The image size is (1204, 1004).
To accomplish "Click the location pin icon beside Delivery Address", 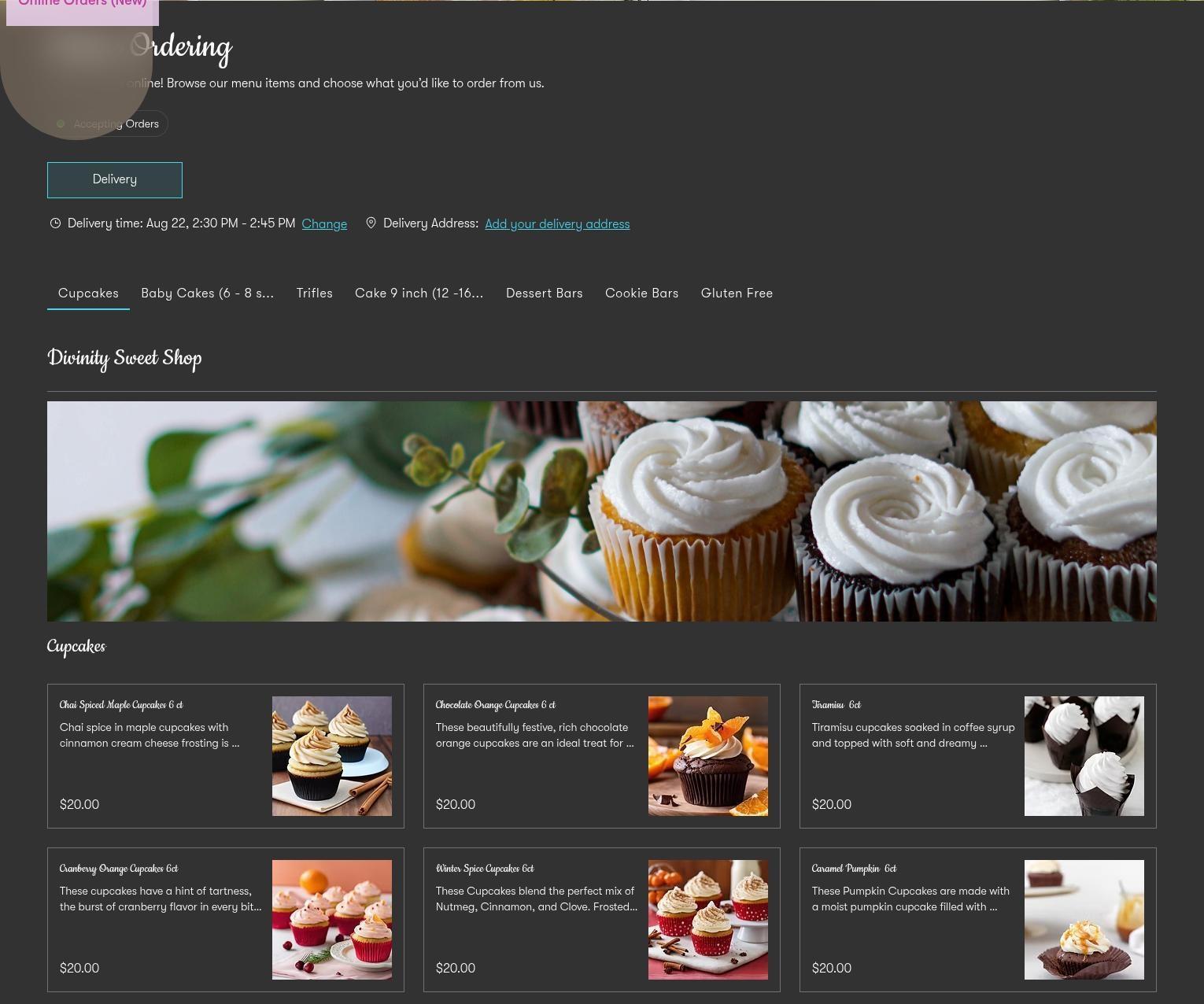I will 371,223.
